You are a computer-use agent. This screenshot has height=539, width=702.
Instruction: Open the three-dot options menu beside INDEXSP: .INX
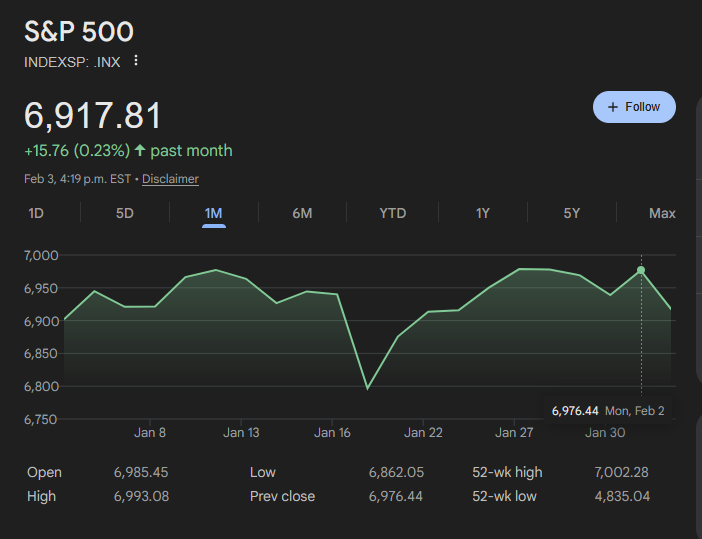click(136, 60)
